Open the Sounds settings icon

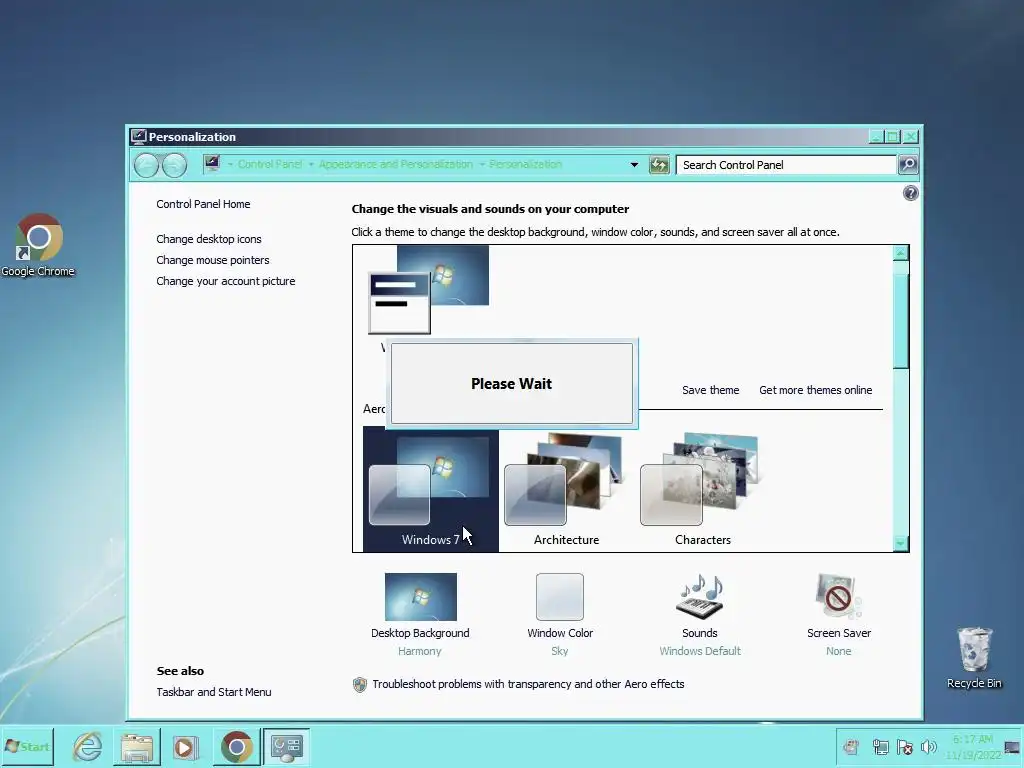[699, 596]
